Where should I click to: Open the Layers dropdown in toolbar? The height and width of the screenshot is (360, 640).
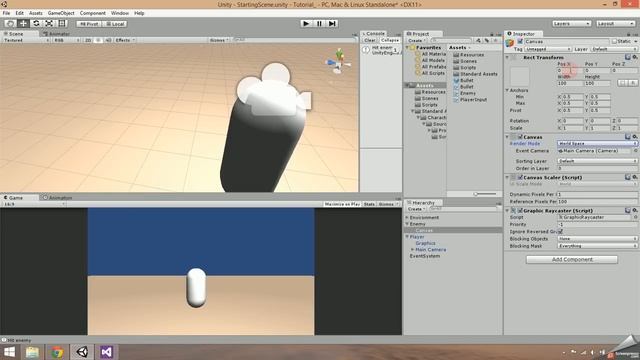[571, 24]
